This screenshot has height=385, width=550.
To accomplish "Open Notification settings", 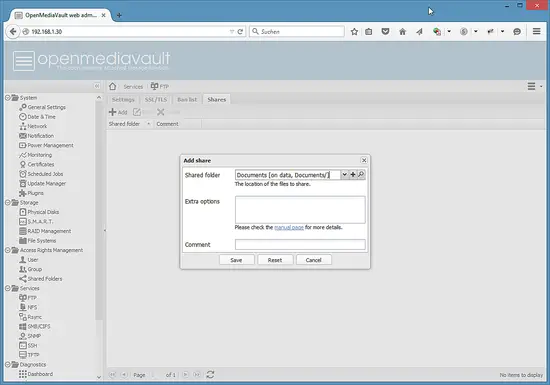I will pos(36,136).
